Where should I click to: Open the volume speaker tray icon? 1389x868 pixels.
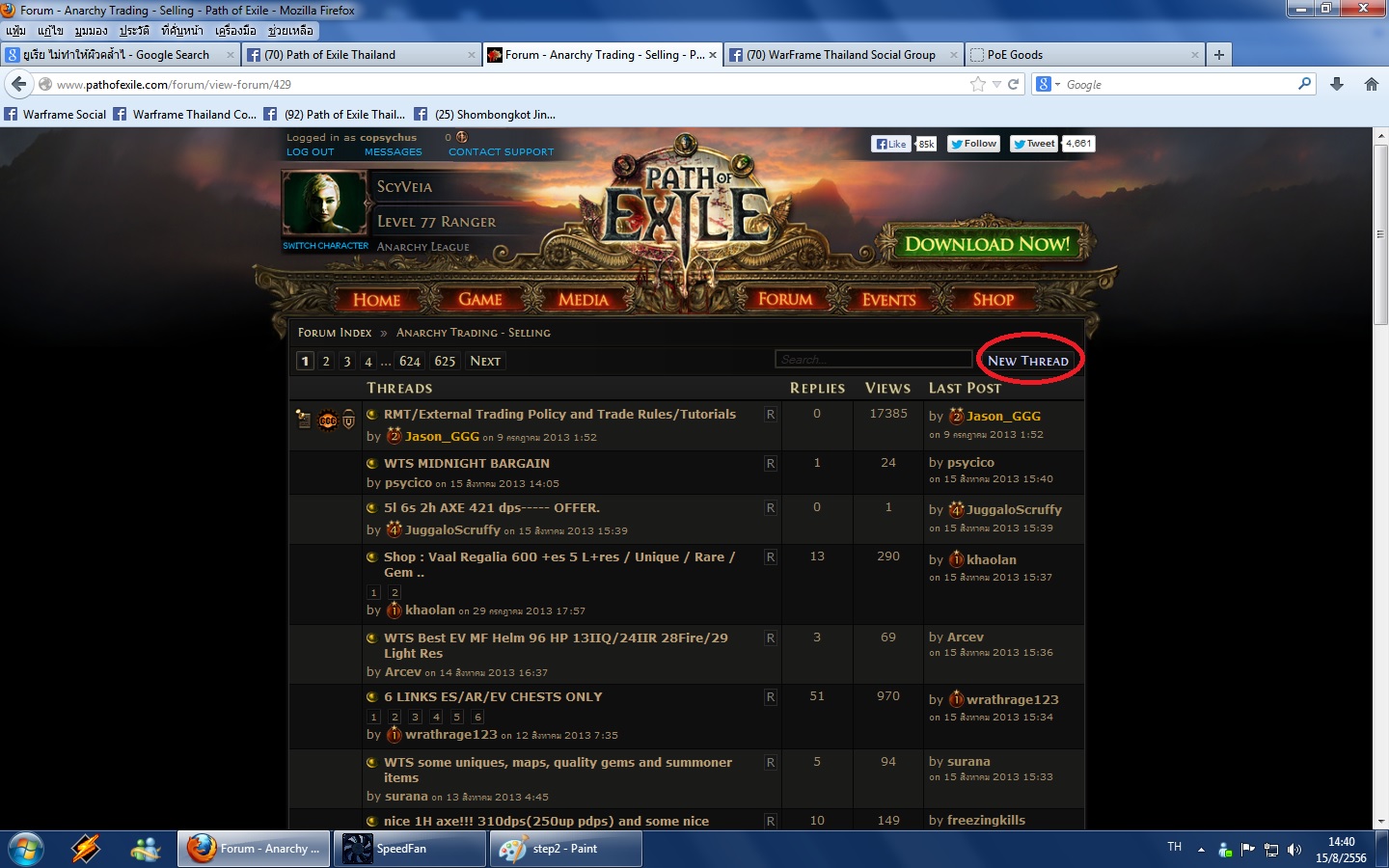pos(1294,850)
